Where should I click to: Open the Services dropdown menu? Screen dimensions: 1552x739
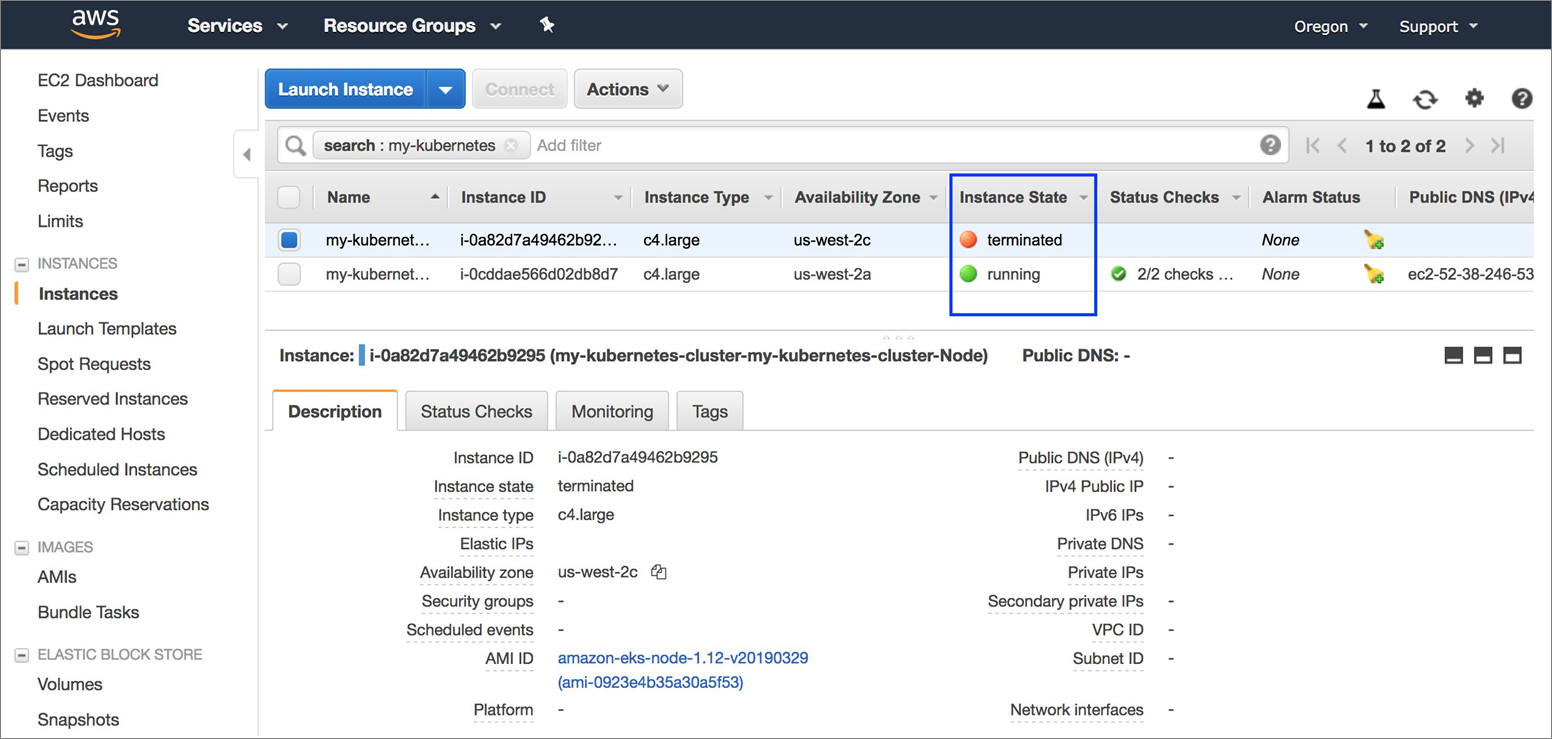(237, 26)
